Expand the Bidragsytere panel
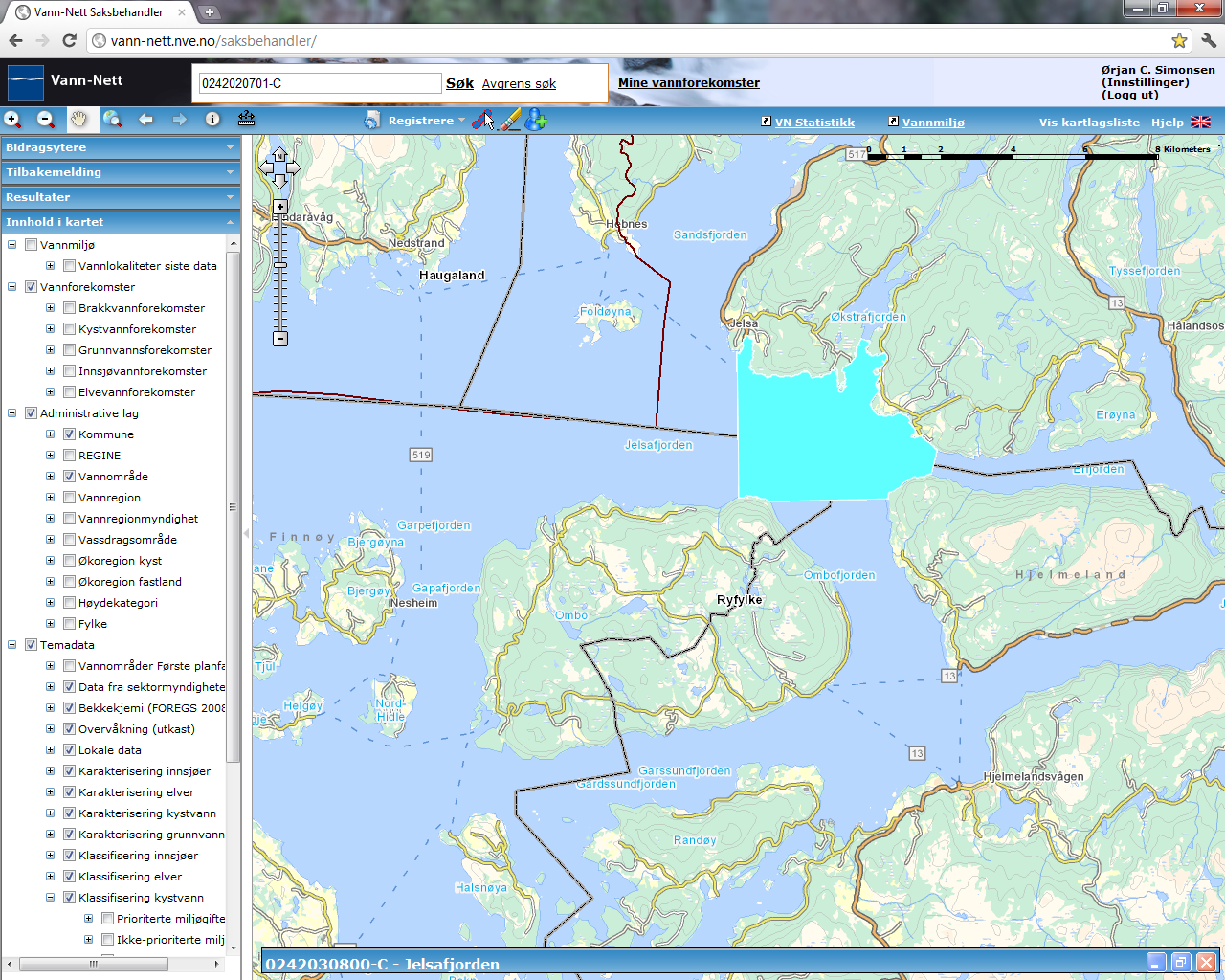This screenshot has width=1225, height=980. [120, 147]
